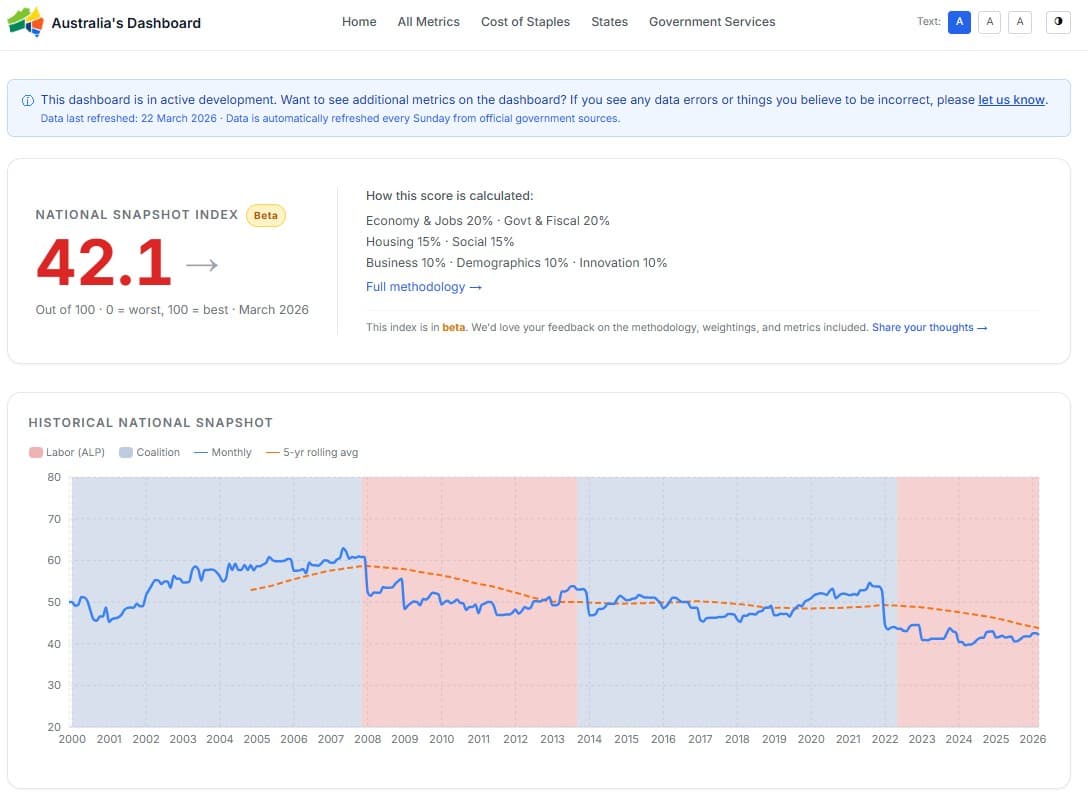
Task: Click the info icon in the notice banner
Action: click(26, 99)
